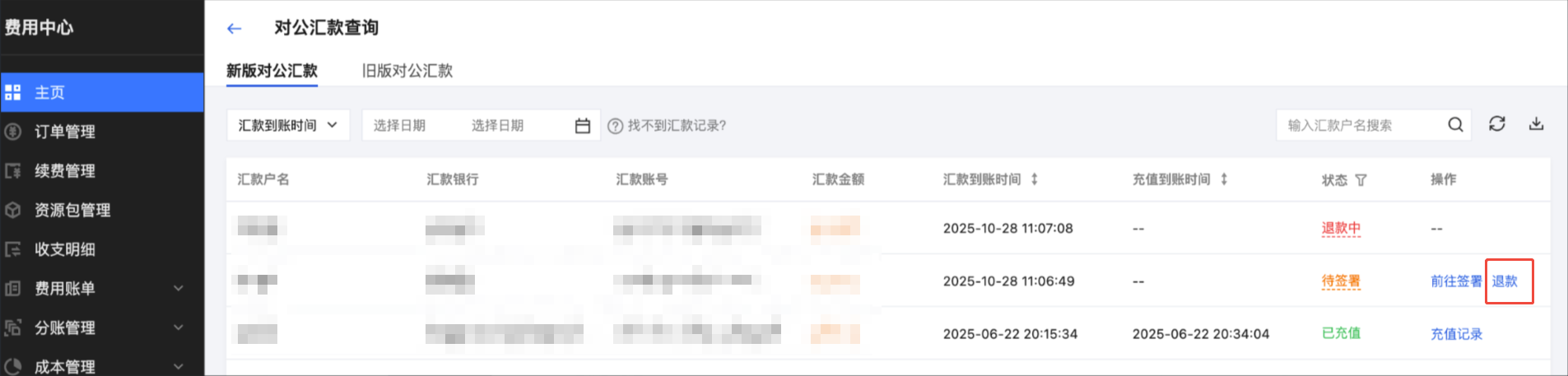The width and height of the screenshot is (1568, 376).
Task: Switch to 旧版对公汇款 tab
Action: pyautogui.click(x=407, y=71)
